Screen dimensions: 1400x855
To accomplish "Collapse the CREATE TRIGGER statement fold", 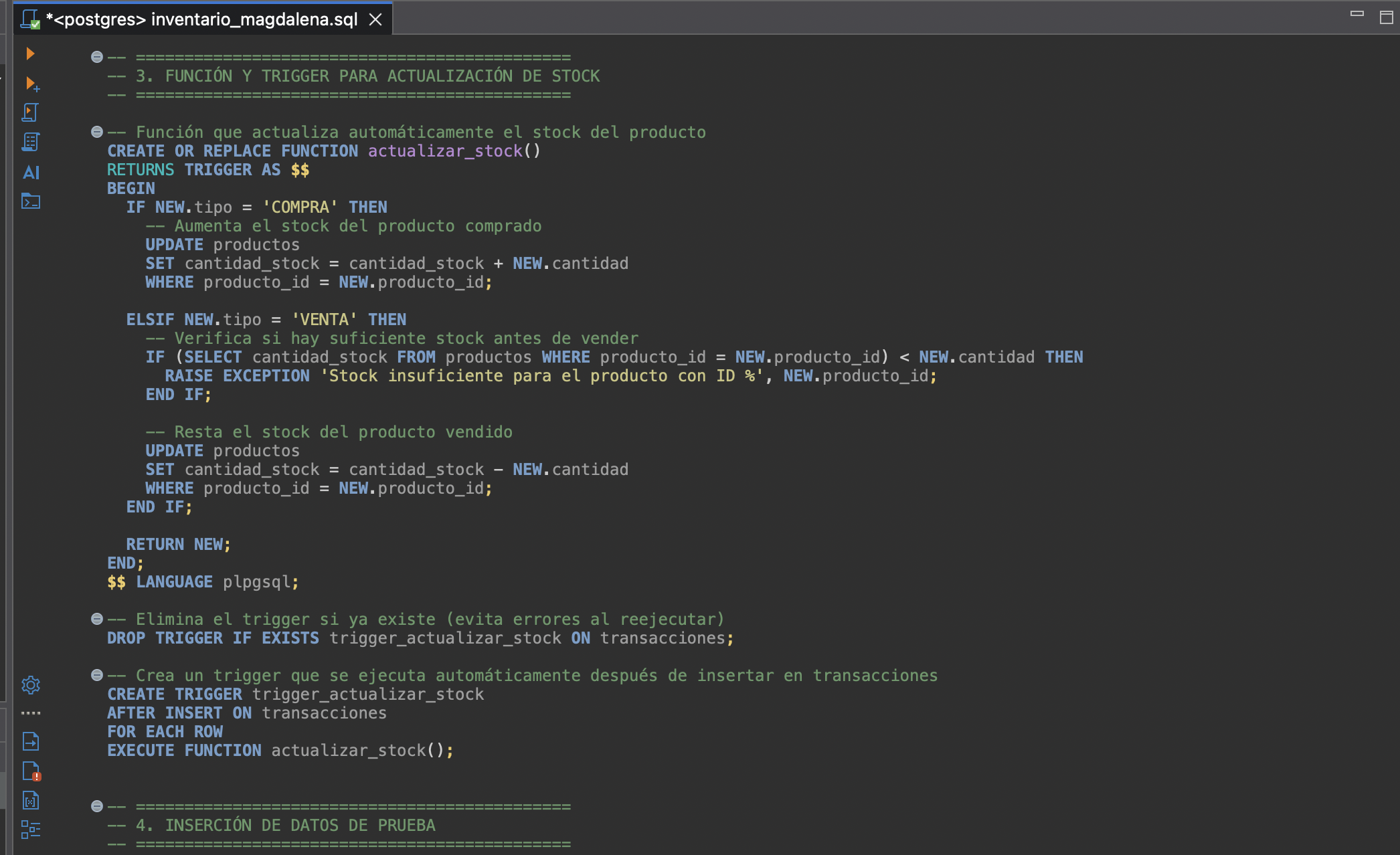I will pyautogui.click(x=97, y=675).
